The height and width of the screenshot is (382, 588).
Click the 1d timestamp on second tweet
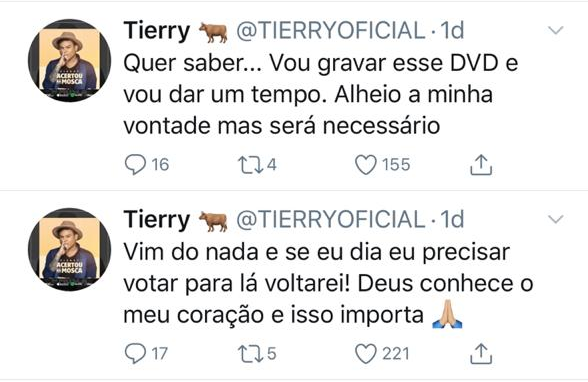coord(452,220)
